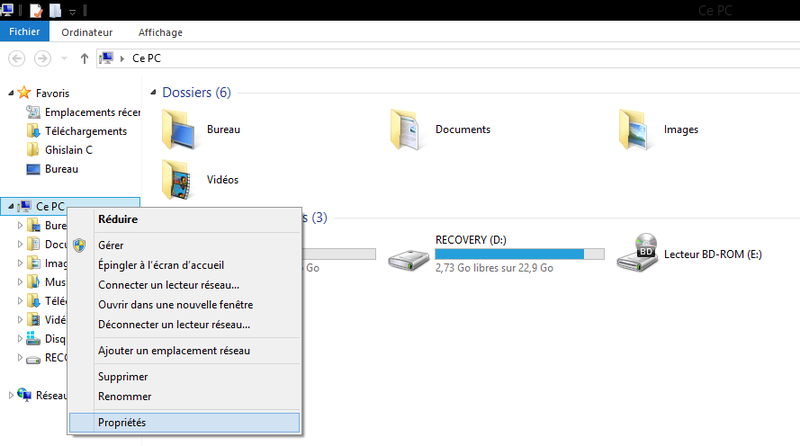800x446 pixels.
Task: Open Ghislain C folder in Favoris
Action: pyautogui.click(x=60, y=150)
